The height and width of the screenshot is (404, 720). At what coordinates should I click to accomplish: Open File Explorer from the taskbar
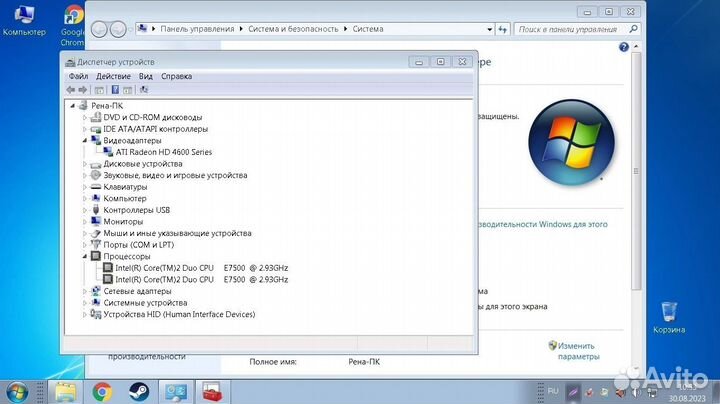click(x=66, y=392)
